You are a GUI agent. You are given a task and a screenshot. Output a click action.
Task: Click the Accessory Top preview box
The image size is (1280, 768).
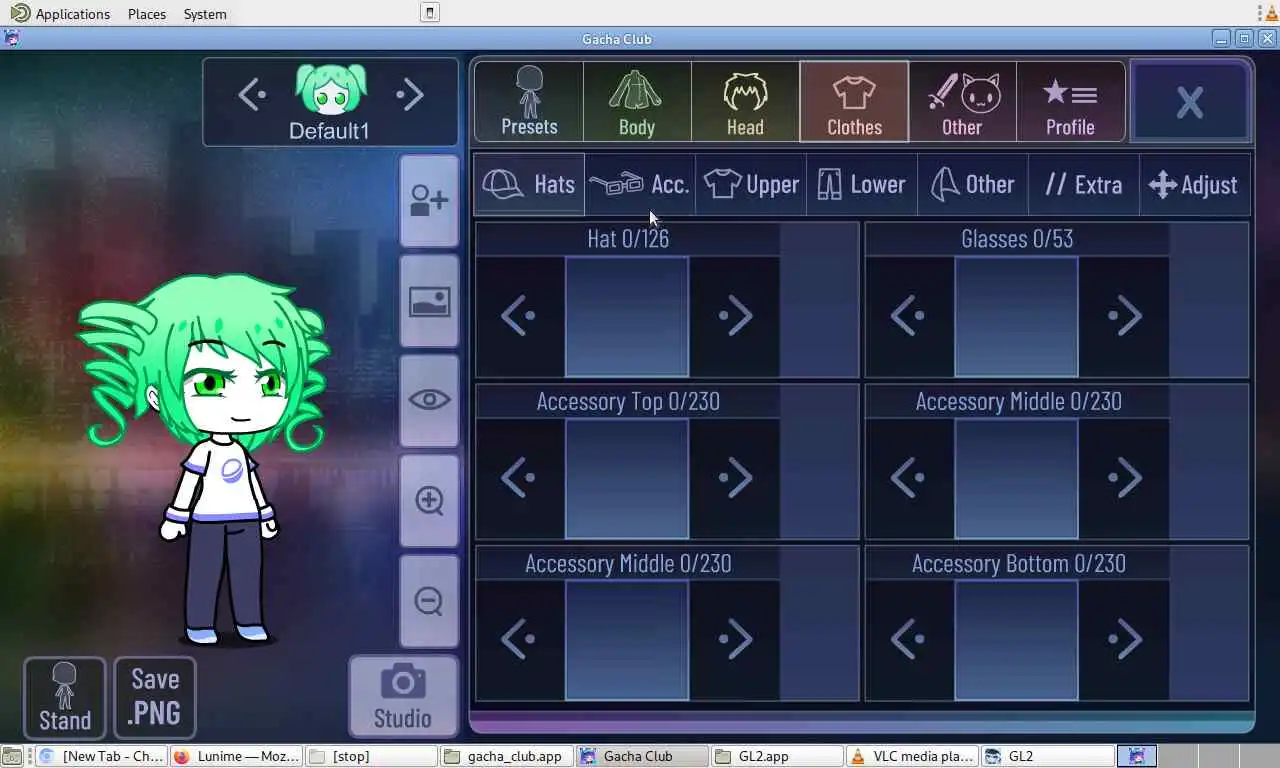pyautogui.click(x=627, y=478)
